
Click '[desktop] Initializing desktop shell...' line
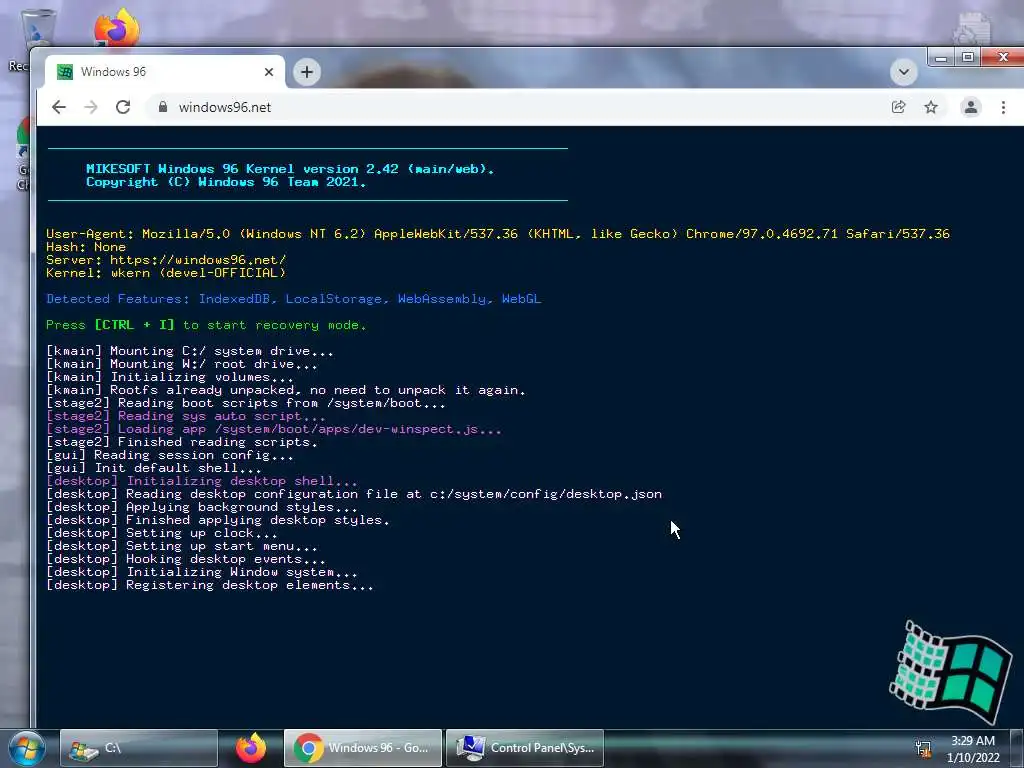pos(202,481)
